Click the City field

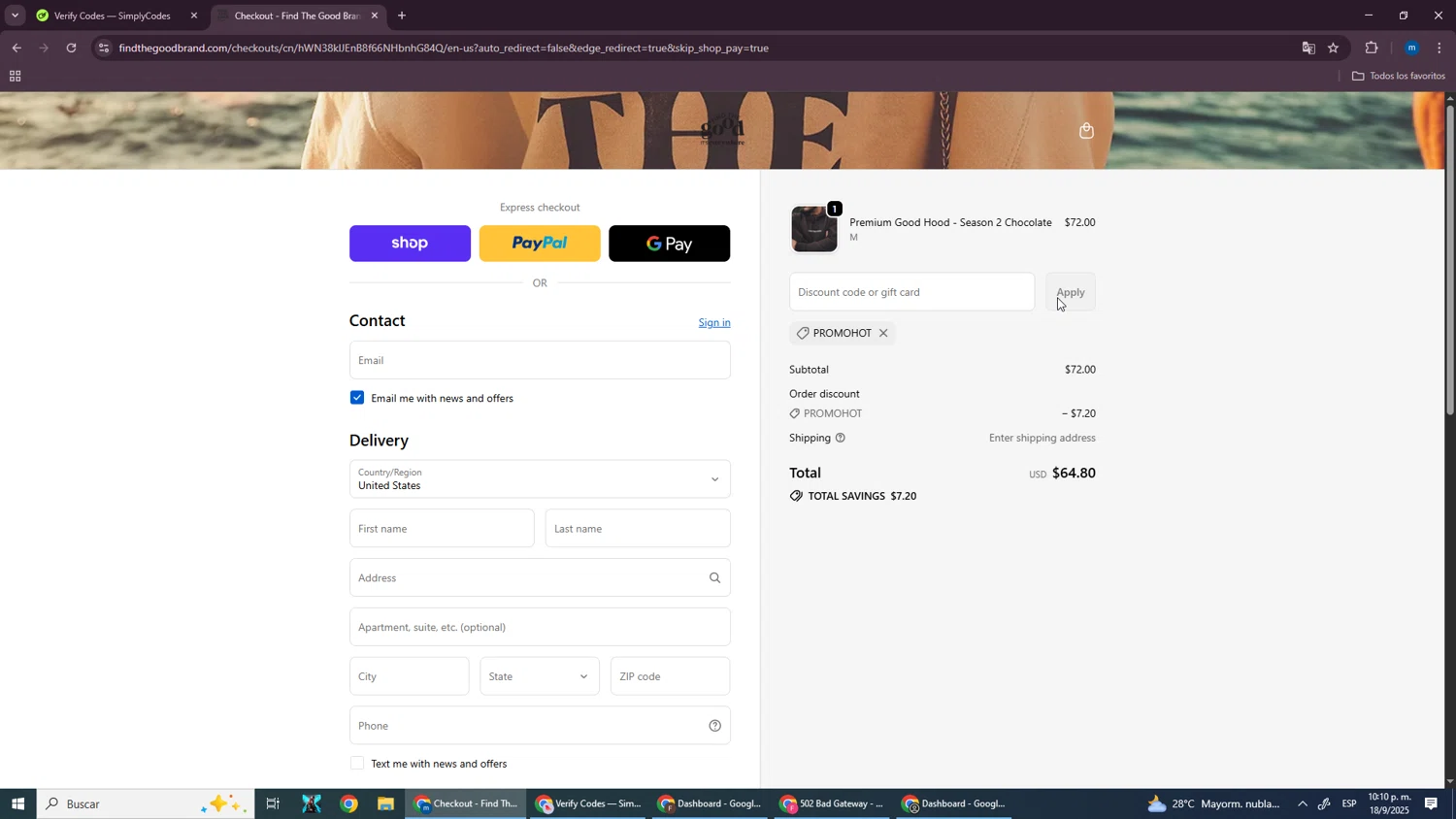409,676
